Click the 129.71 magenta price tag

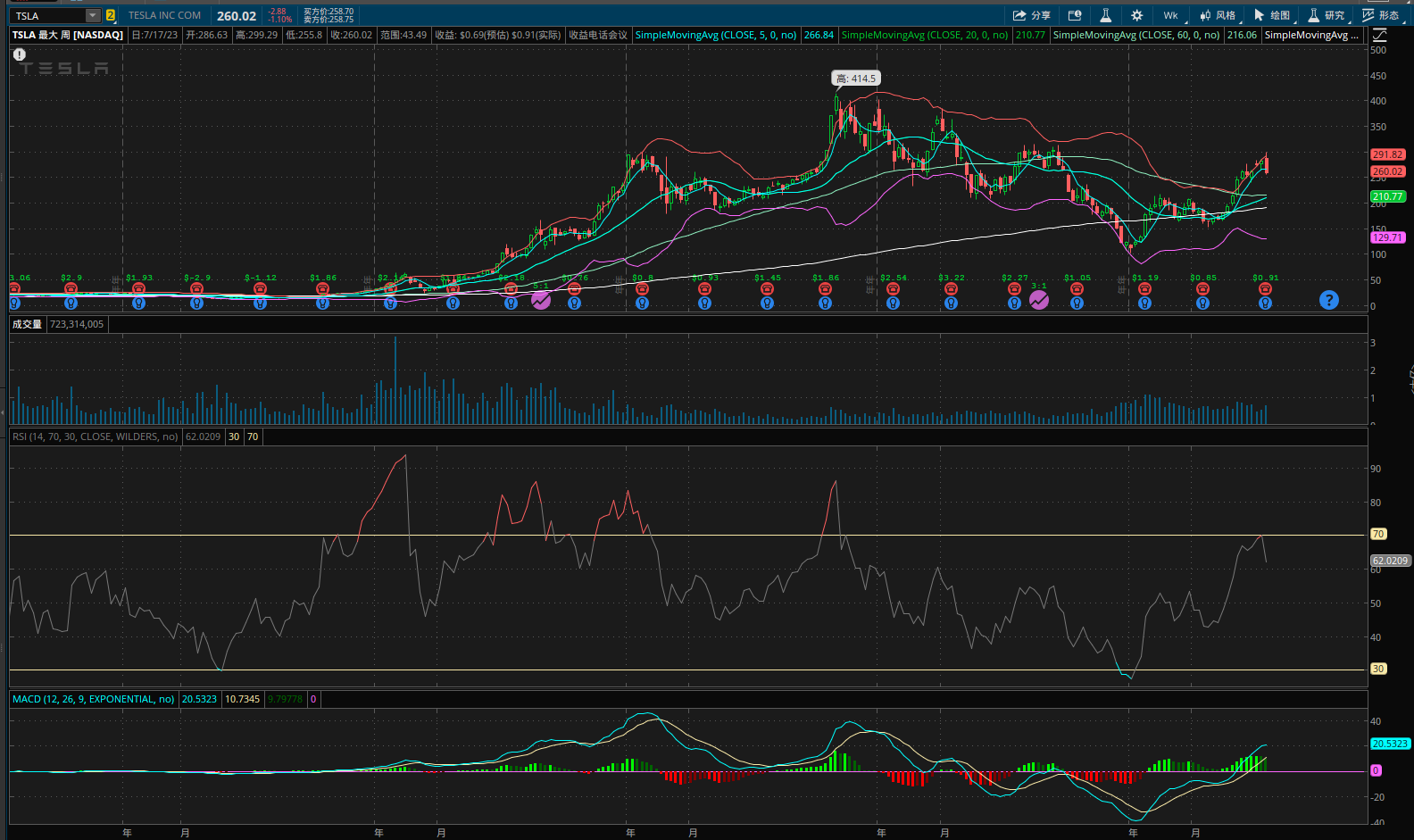(1388, 237)
